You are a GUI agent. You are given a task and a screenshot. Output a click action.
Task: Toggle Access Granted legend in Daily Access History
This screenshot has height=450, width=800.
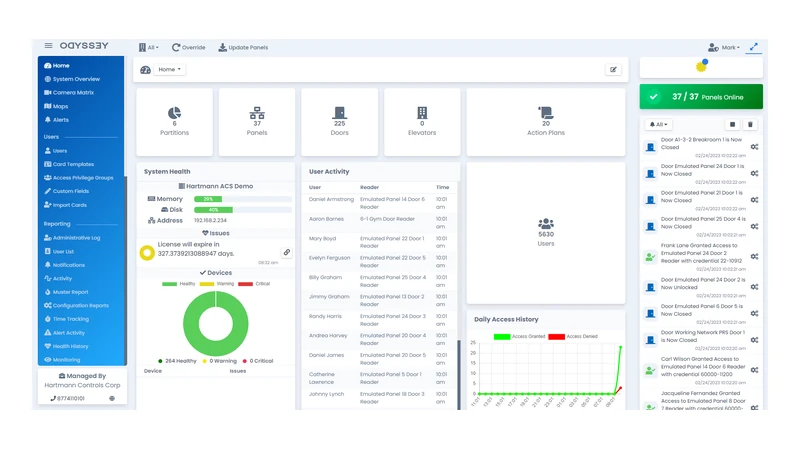[x=519, y=336]
